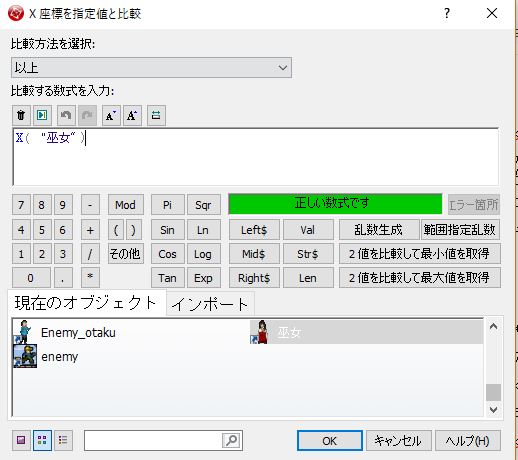
Task: Select the enemy object thumbnail
Action: tap(25, 356)
